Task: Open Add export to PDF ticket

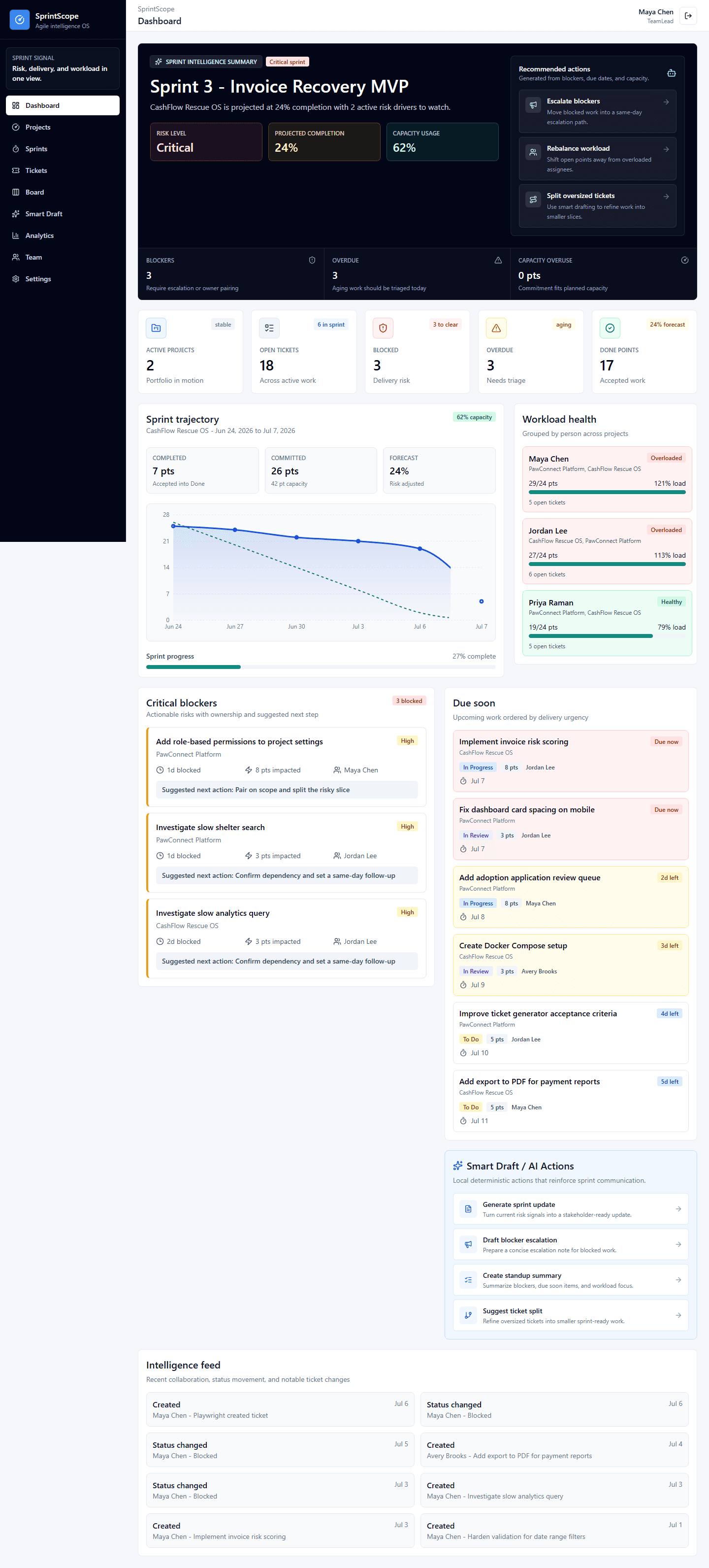Action: (x=571, y=1101)
